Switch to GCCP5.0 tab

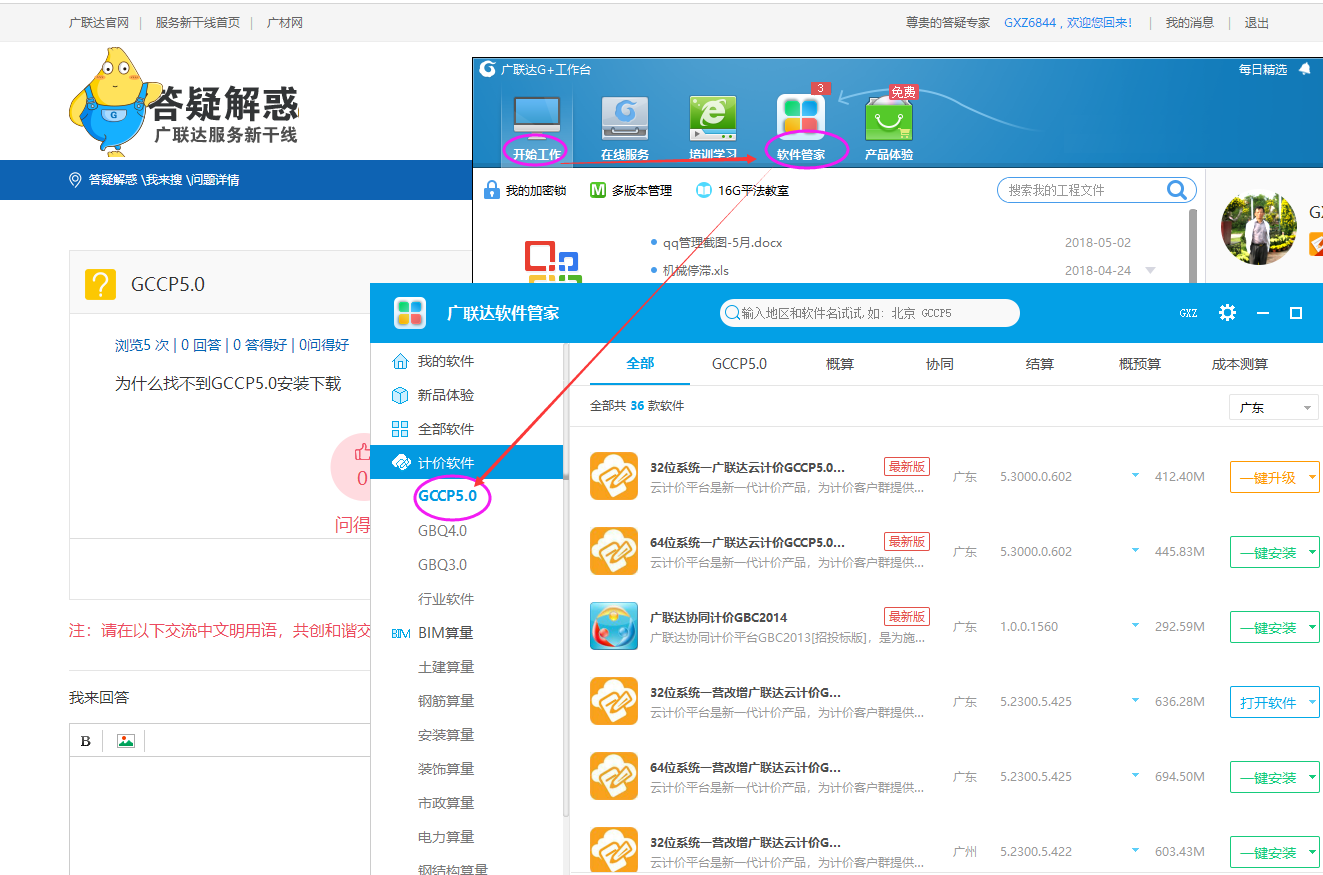(740, 363)
